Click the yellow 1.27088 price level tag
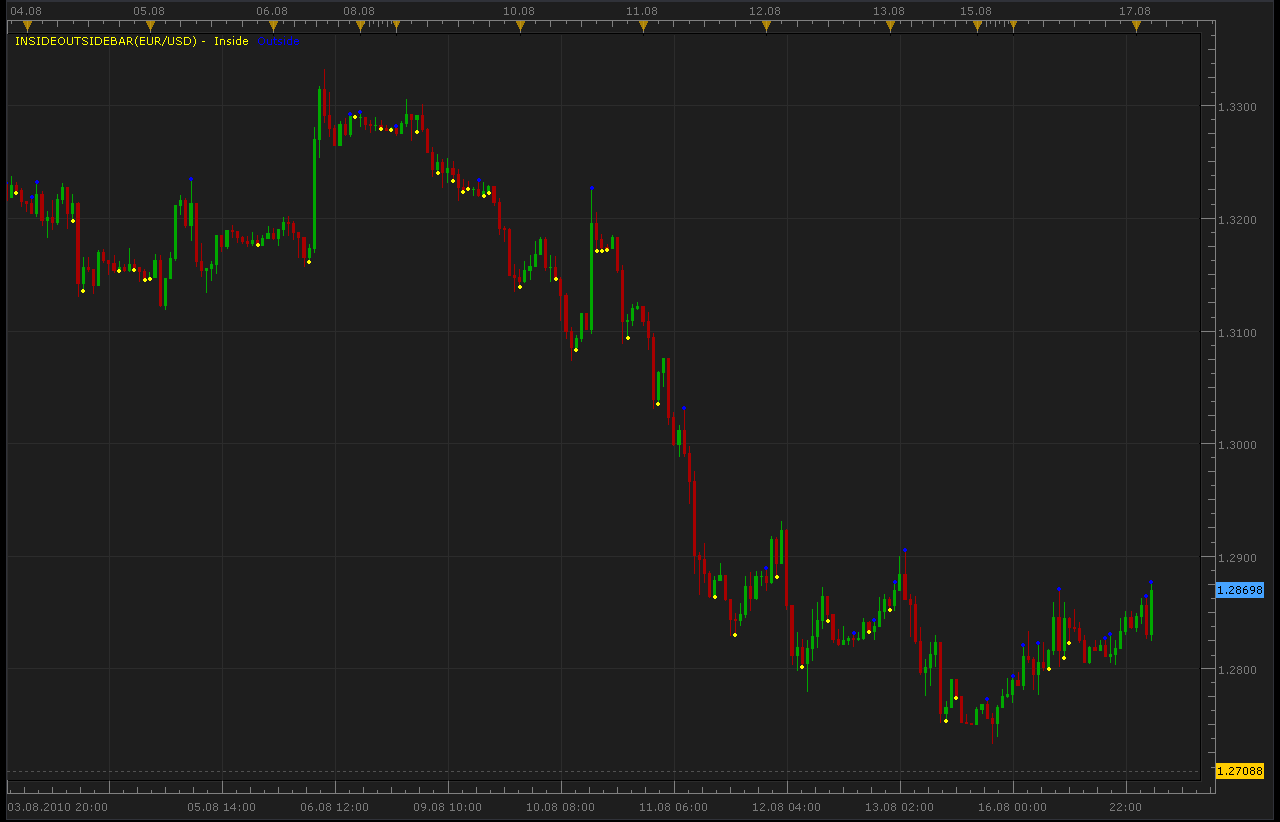Screen dimensions: 1280x822 pos(1240,771)
